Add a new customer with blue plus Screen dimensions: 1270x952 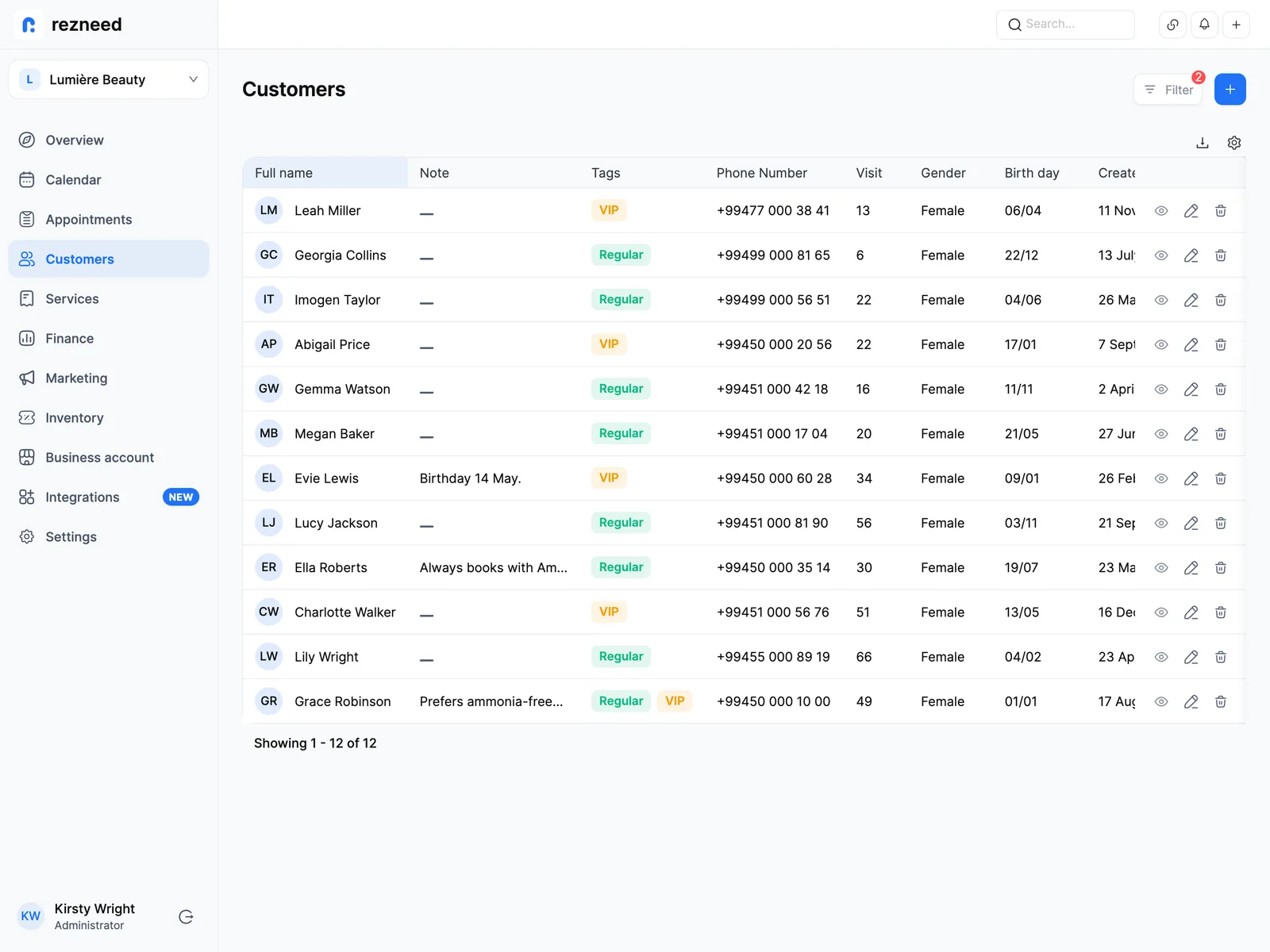click(1230, 90)
